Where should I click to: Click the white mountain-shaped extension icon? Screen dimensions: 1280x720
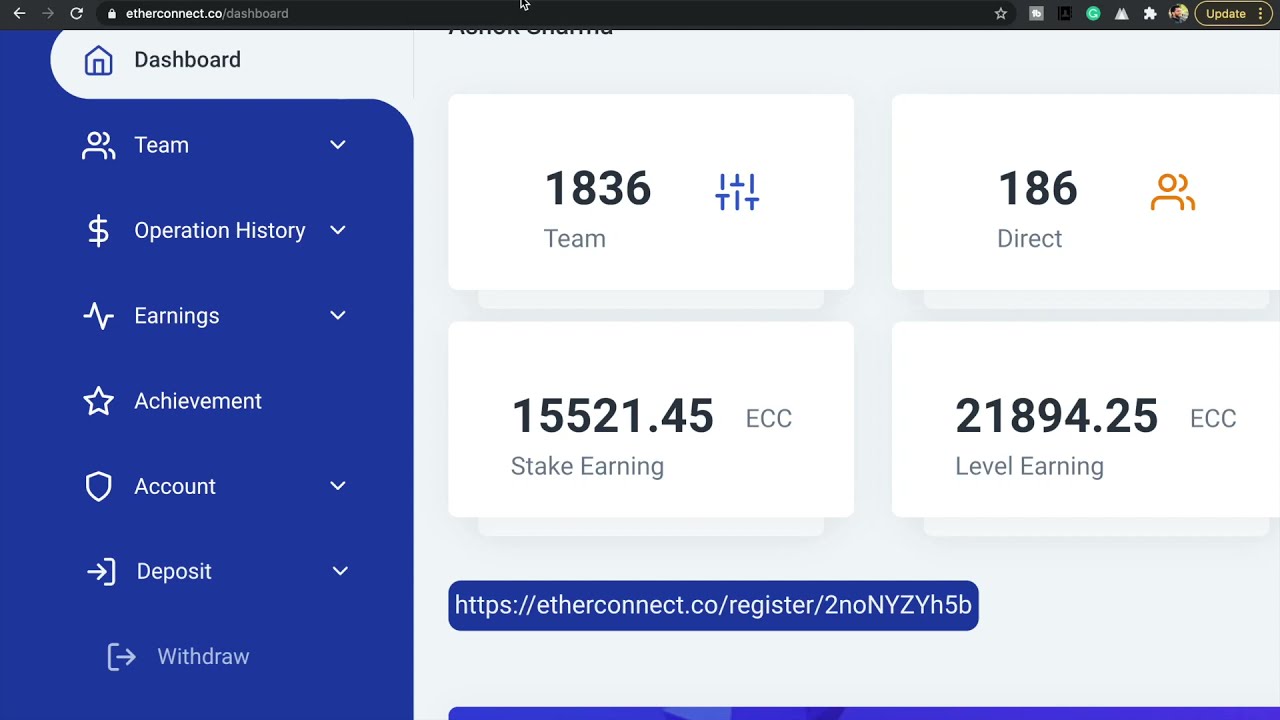click(x=1122, y=13)
